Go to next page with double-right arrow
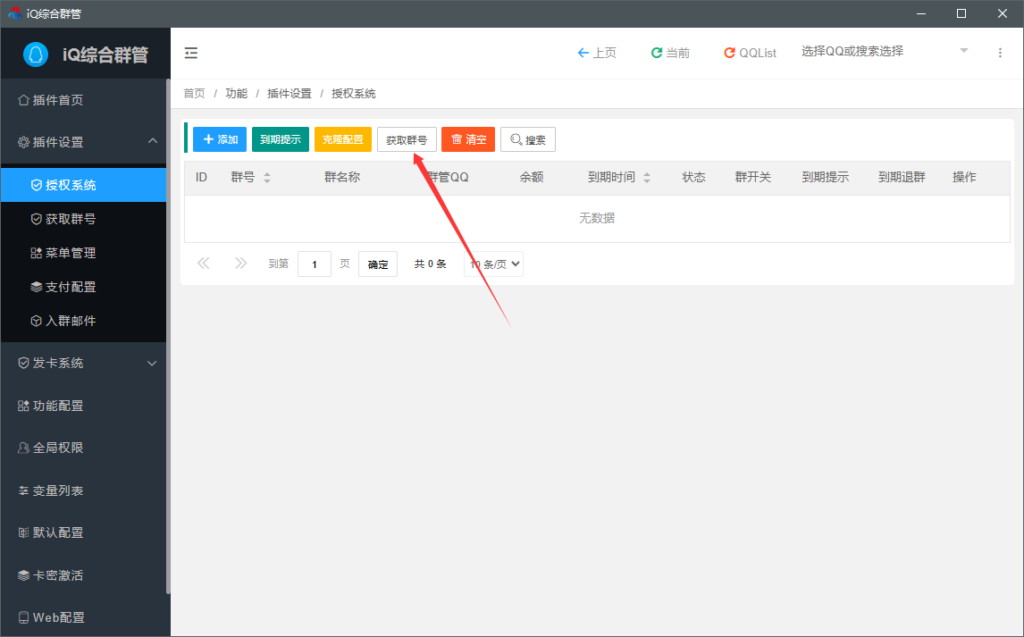This screenshot has width=1024, height=637. 241,263
